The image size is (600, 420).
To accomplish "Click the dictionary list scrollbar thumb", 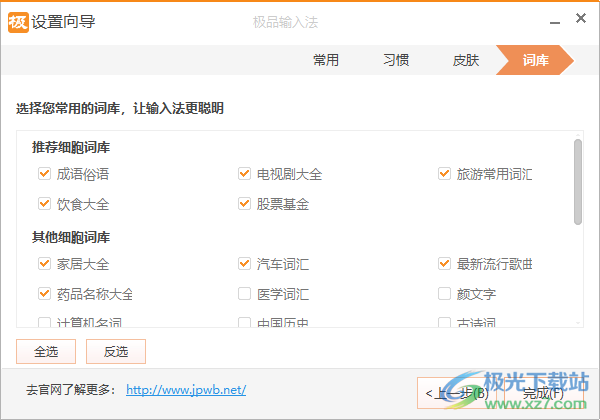I will 578,182.
